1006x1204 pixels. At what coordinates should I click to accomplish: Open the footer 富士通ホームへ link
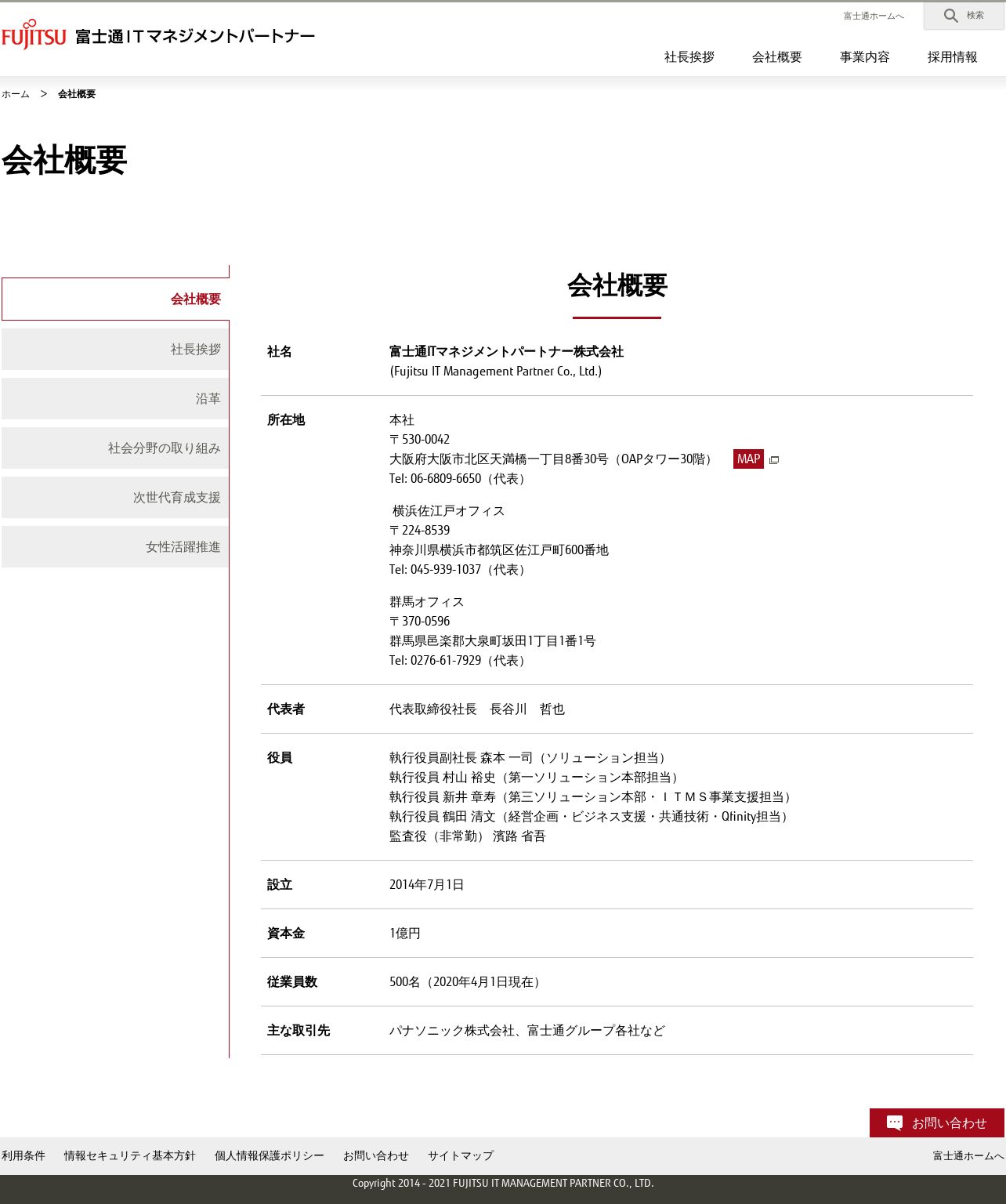tap(968, 1155)
